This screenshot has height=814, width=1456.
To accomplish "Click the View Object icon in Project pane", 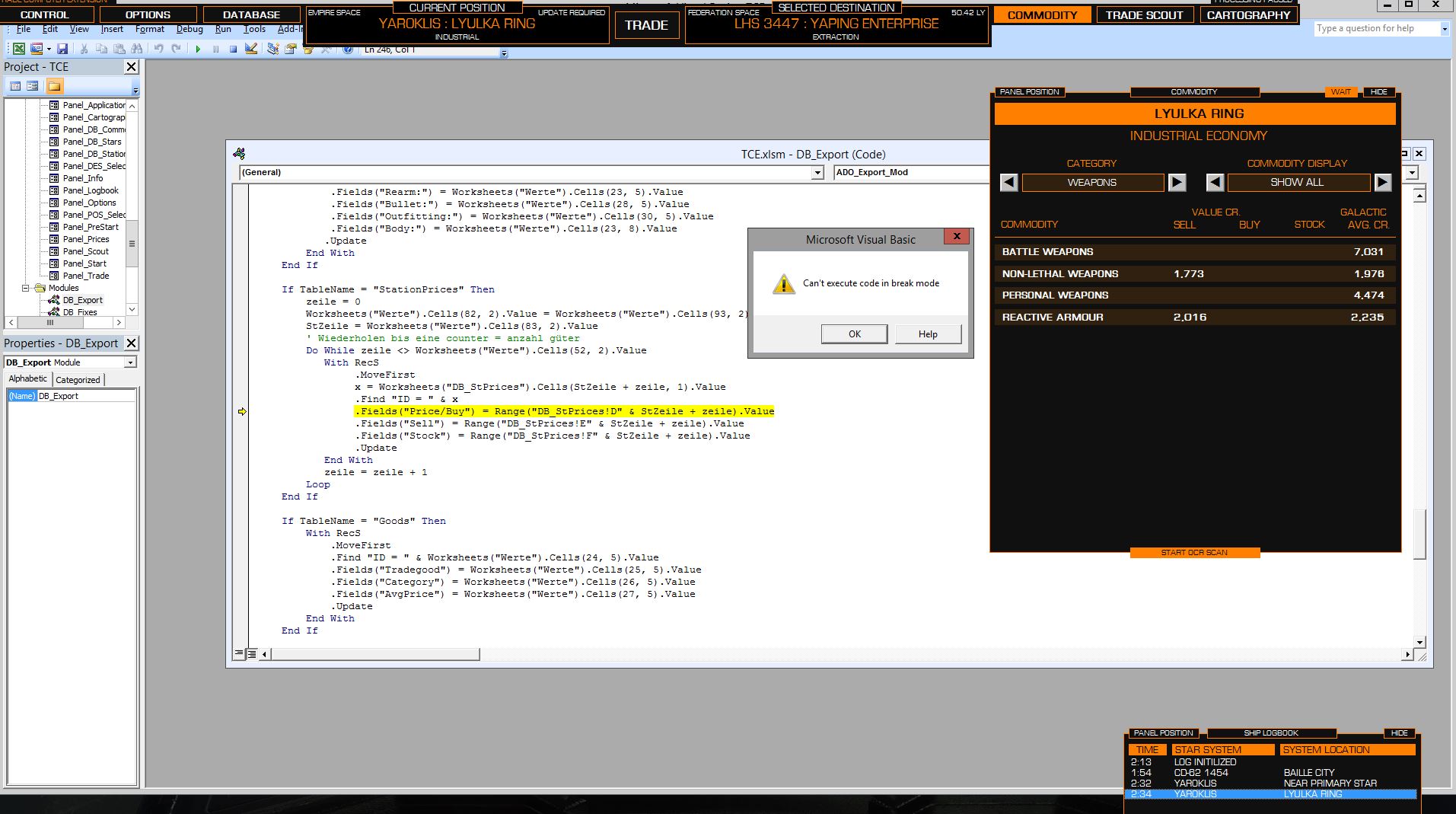I will tap(33, 86).
